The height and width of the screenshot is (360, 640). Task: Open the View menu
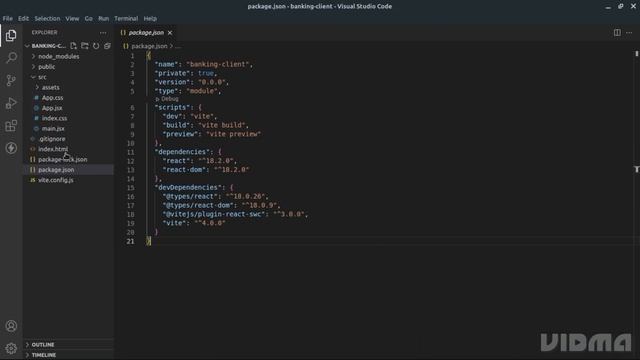coord(72,18)
